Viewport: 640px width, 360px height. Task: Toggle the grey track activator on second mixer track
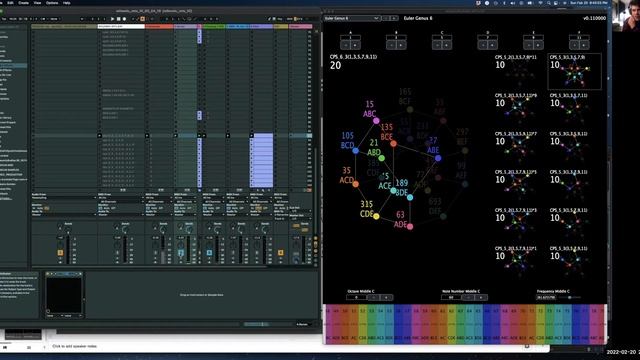[118, 253]
